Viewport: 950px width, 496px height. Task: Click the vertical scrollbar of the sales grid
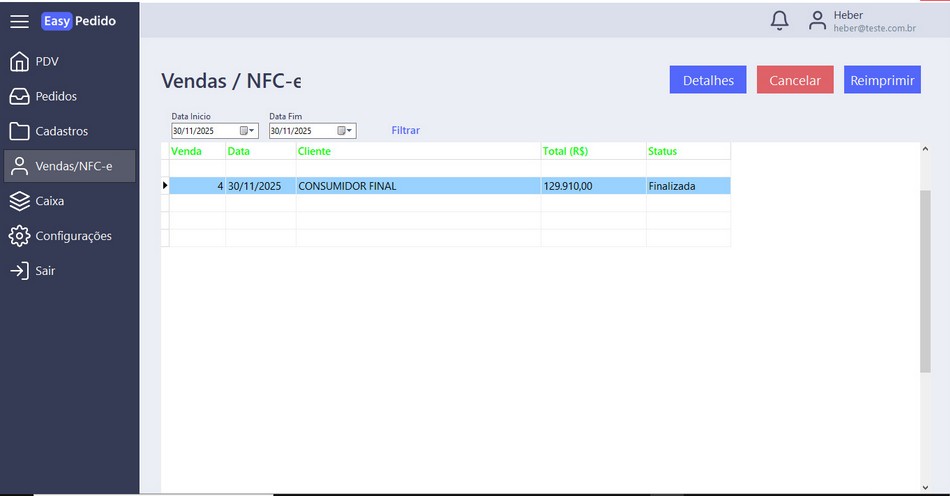(x=924, y=280)
